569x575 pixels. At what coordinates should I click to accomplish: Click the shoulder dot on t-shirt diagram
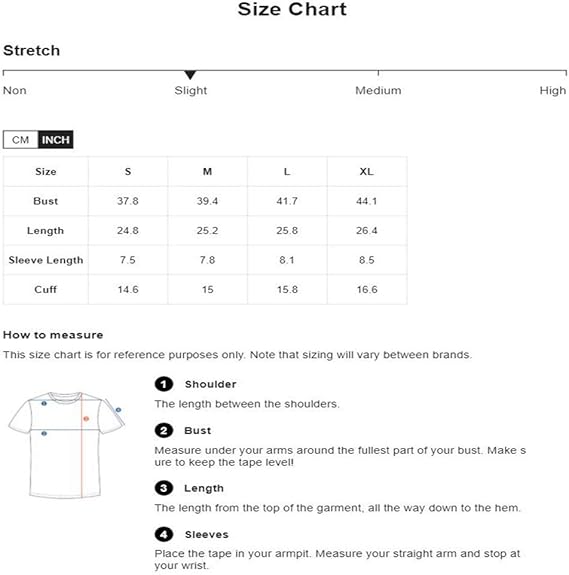(44, 403)
